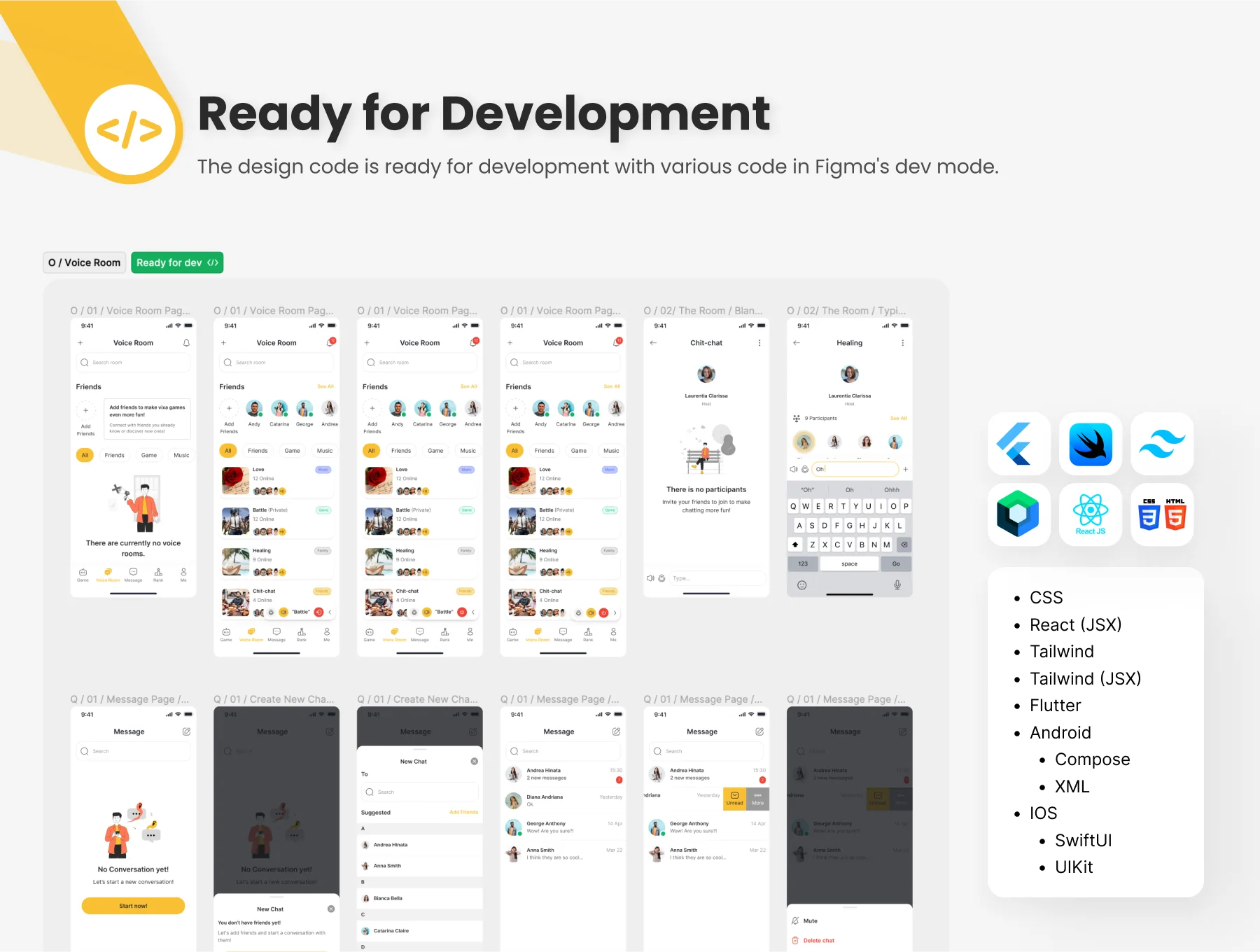Select Music chip above "no voice rooms" message

(181, 455)
